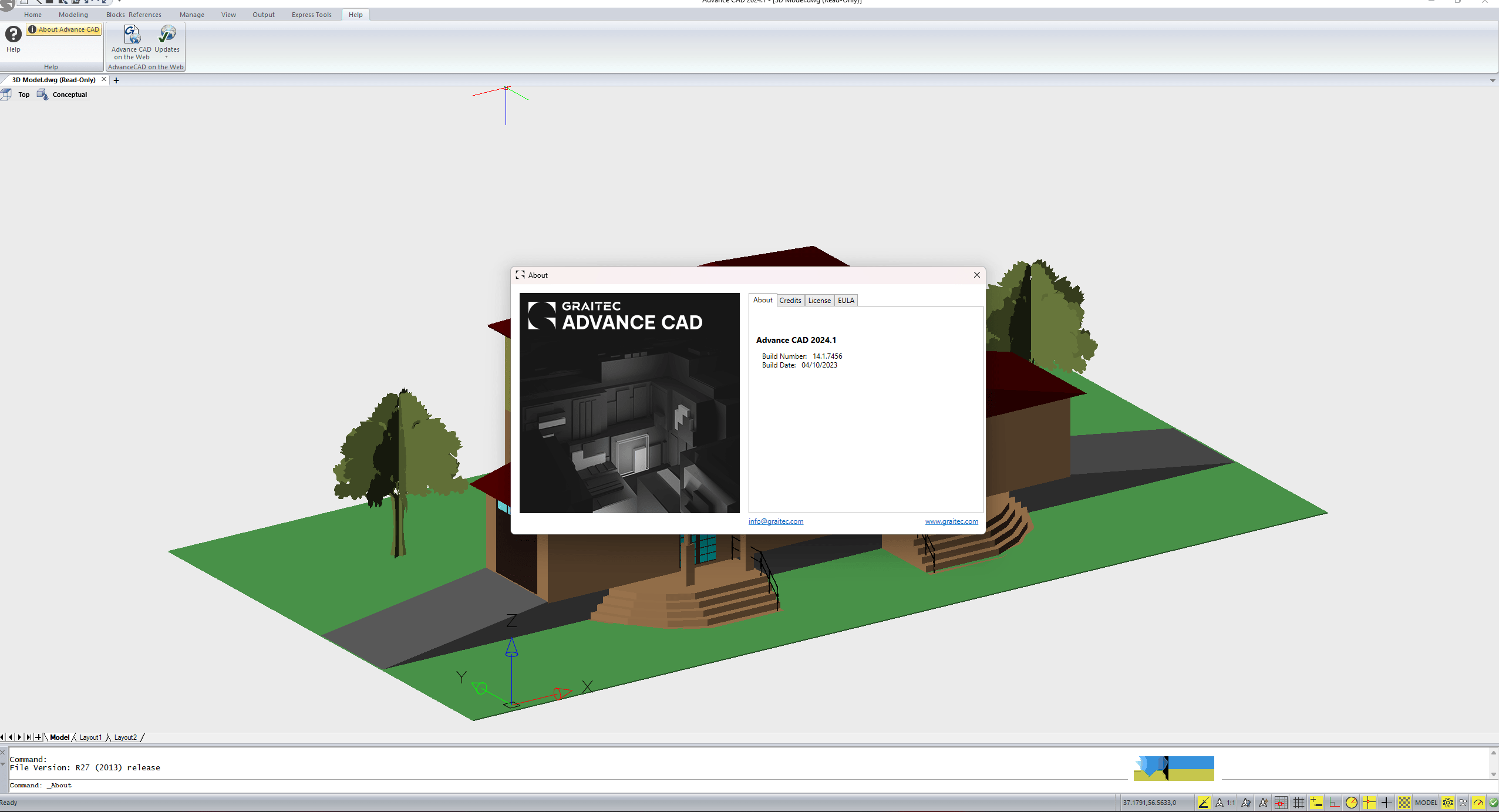The width and height of the screenshot is (1499, 812).
Task: Expand the ribbon-area dropdown arrow at far right
Action: [x=1493, y=80]
